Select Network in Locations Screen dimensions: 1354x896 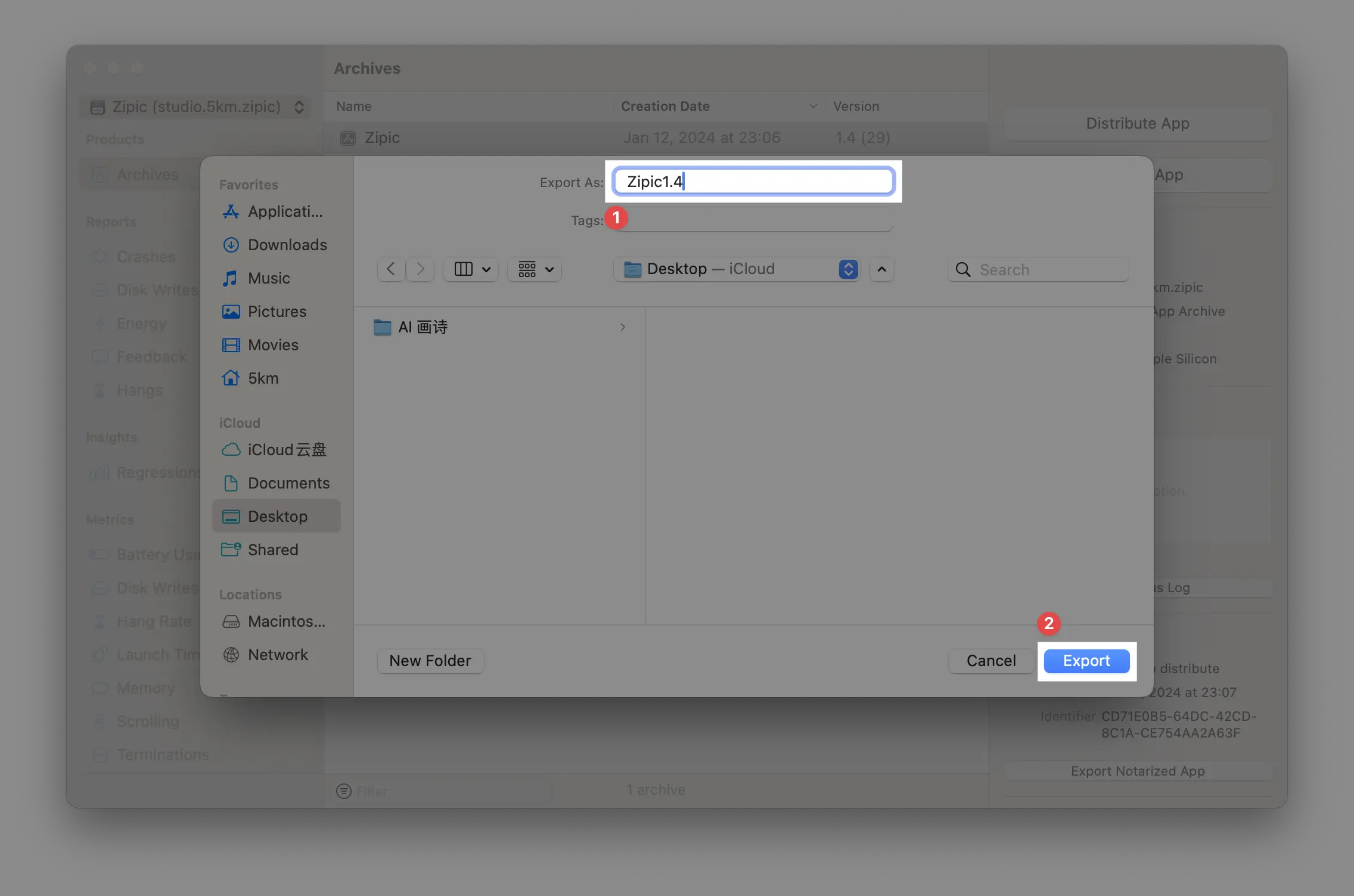click(x=277, y=655)
